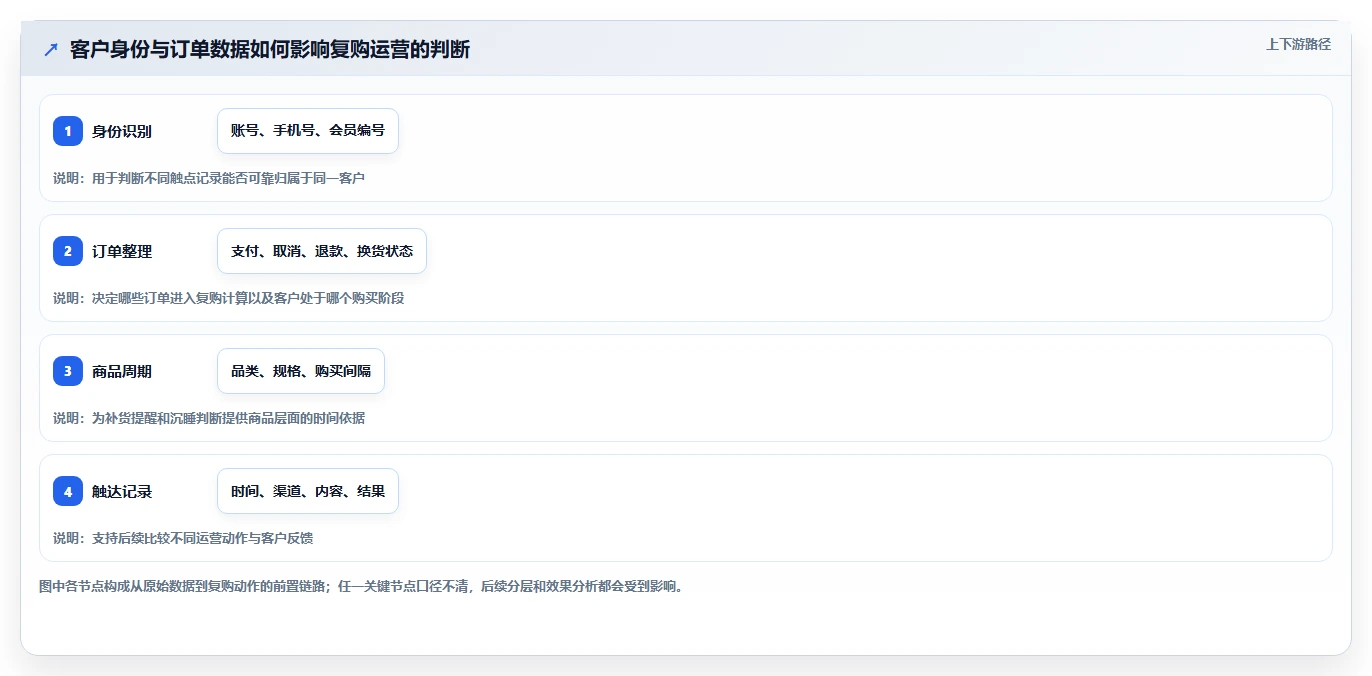The width and height of the screenshot is (1372, 676).
Task: Select step badge 2 for 订单整理
Action: 68,251
